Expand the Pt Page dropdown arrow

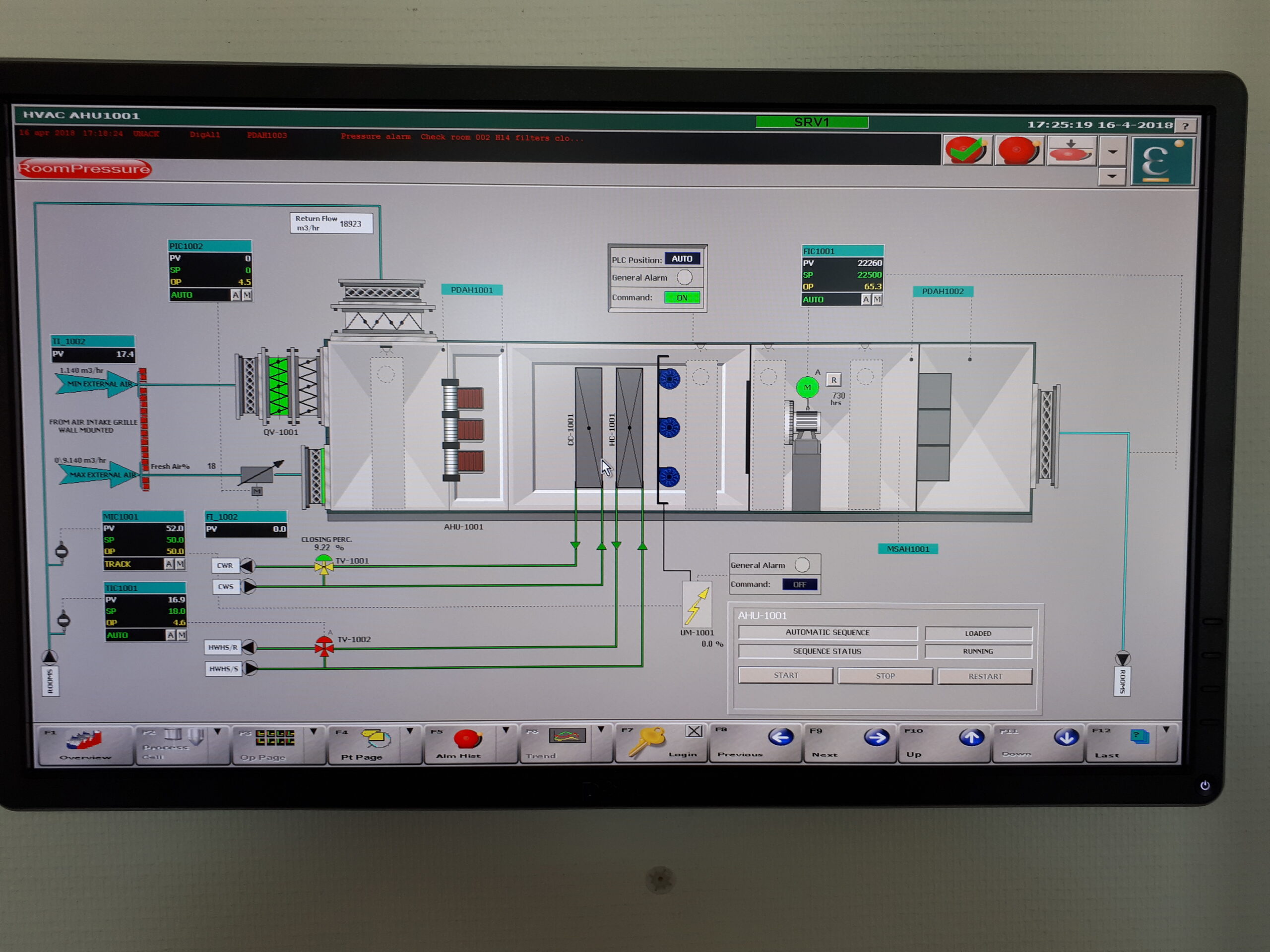(410, 732)
